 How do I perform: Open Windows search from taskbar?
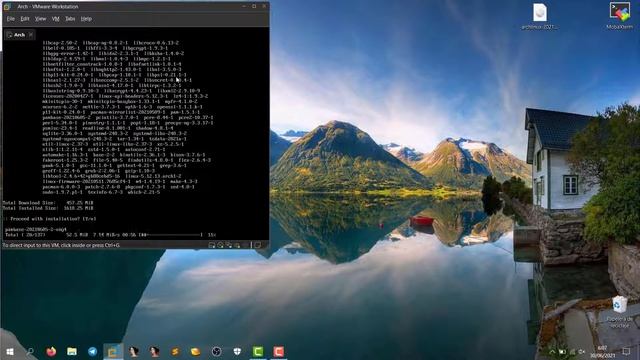click(30, 351)
